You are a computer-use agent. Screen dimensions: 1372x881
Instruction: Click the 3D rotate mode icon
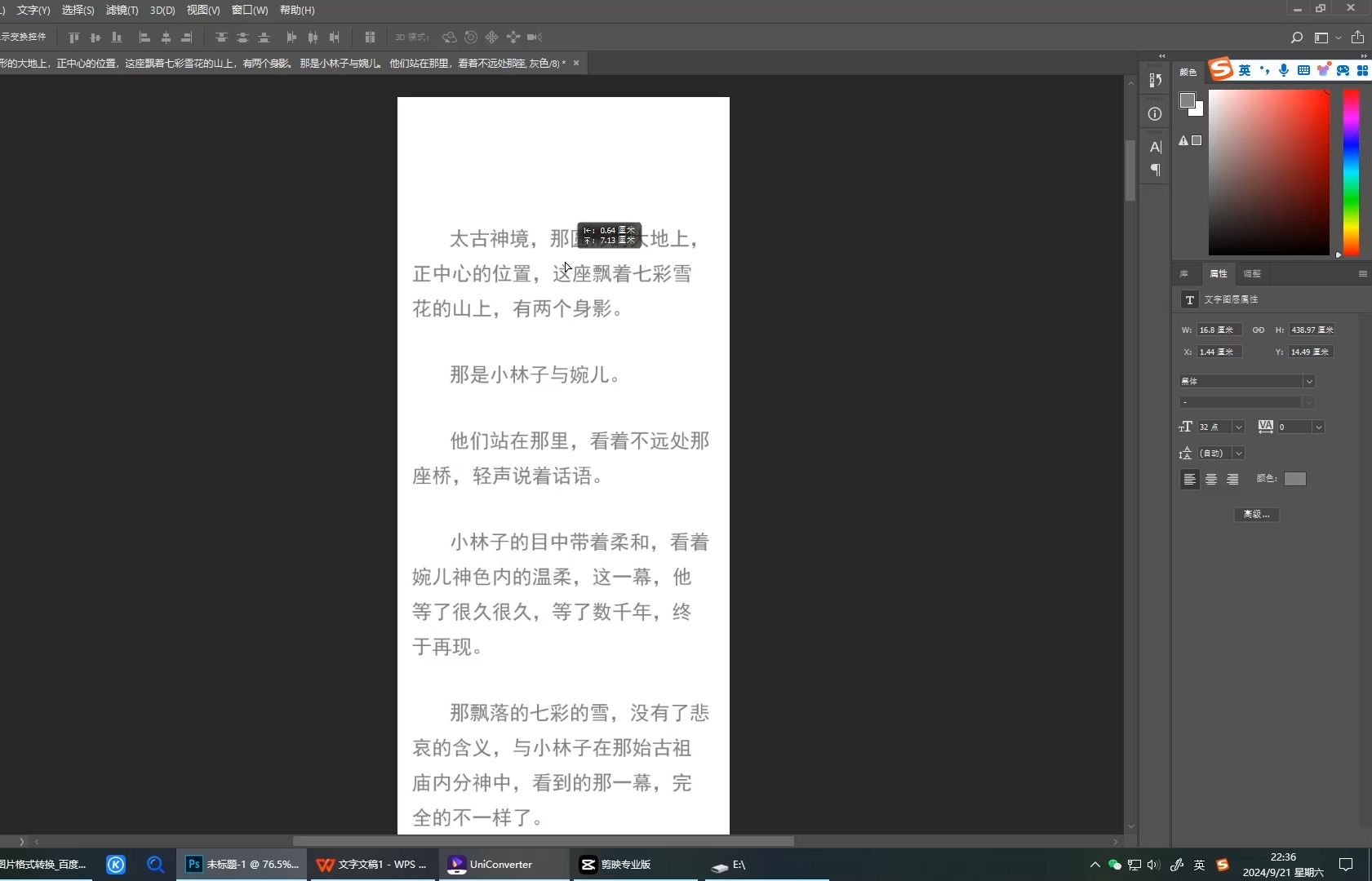(448, 38)
